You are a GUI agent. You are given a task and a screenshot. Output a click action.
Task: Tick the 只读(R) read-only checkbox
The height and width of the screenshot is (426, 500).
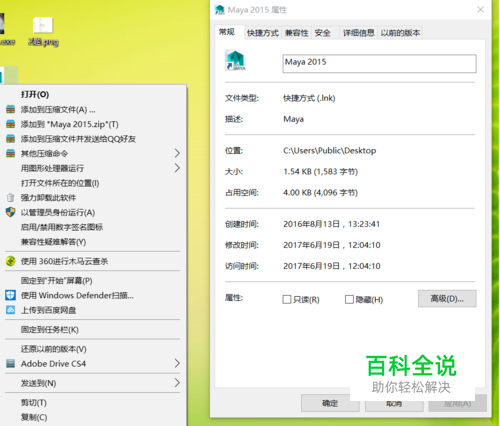[x=287, y=299]
